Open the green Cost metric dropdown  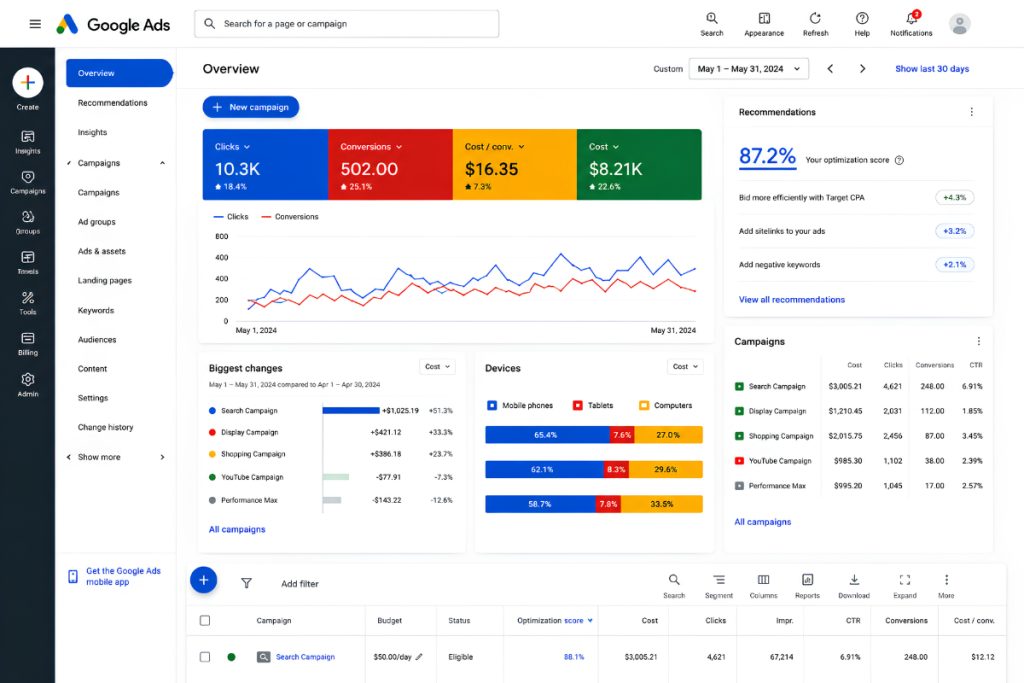603,147
